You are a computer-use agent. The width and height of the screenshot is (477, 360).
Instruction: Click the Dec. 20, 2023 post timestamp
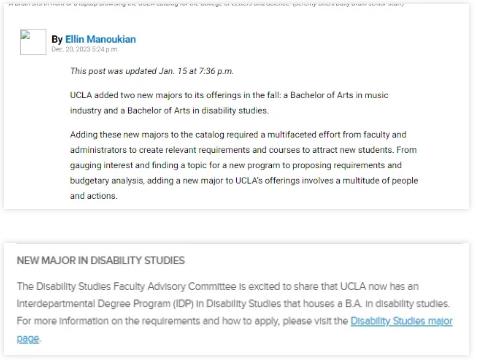point(84,49)
